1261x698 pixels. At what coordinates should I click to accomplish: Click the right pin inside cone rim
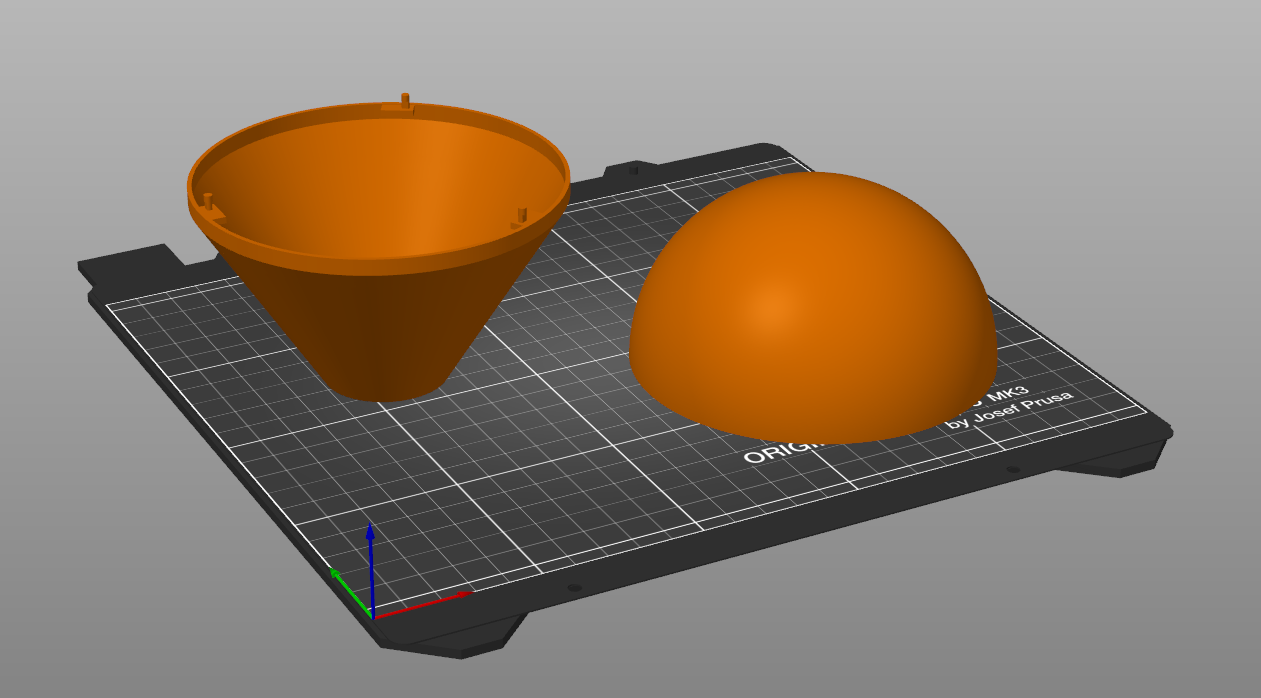522,215
